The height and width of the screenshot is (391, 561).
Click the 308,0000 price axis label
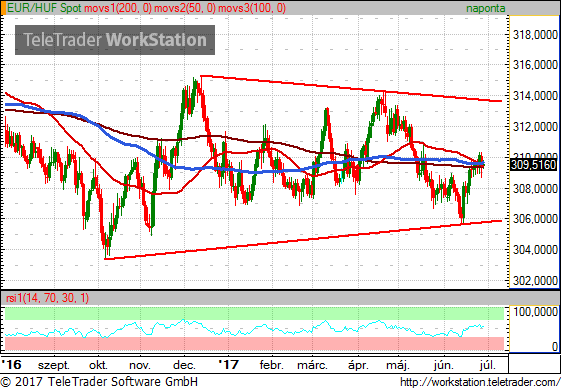tap(535, 188)
